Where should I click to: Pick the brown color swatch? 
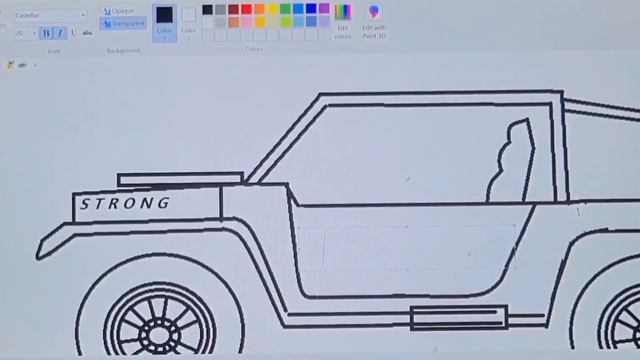(x=233, y=22)
